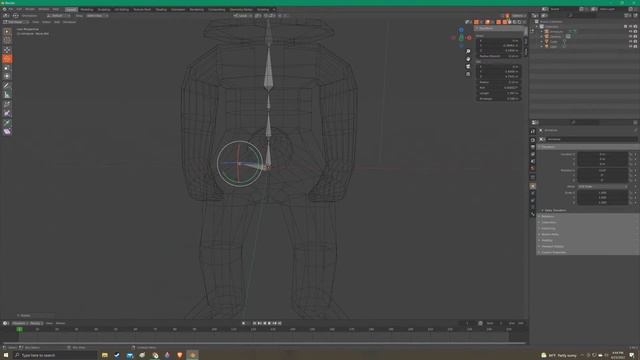Open red World properties tab icon
640x360 pixels.
pyautogui.click(x=533, y=168)
